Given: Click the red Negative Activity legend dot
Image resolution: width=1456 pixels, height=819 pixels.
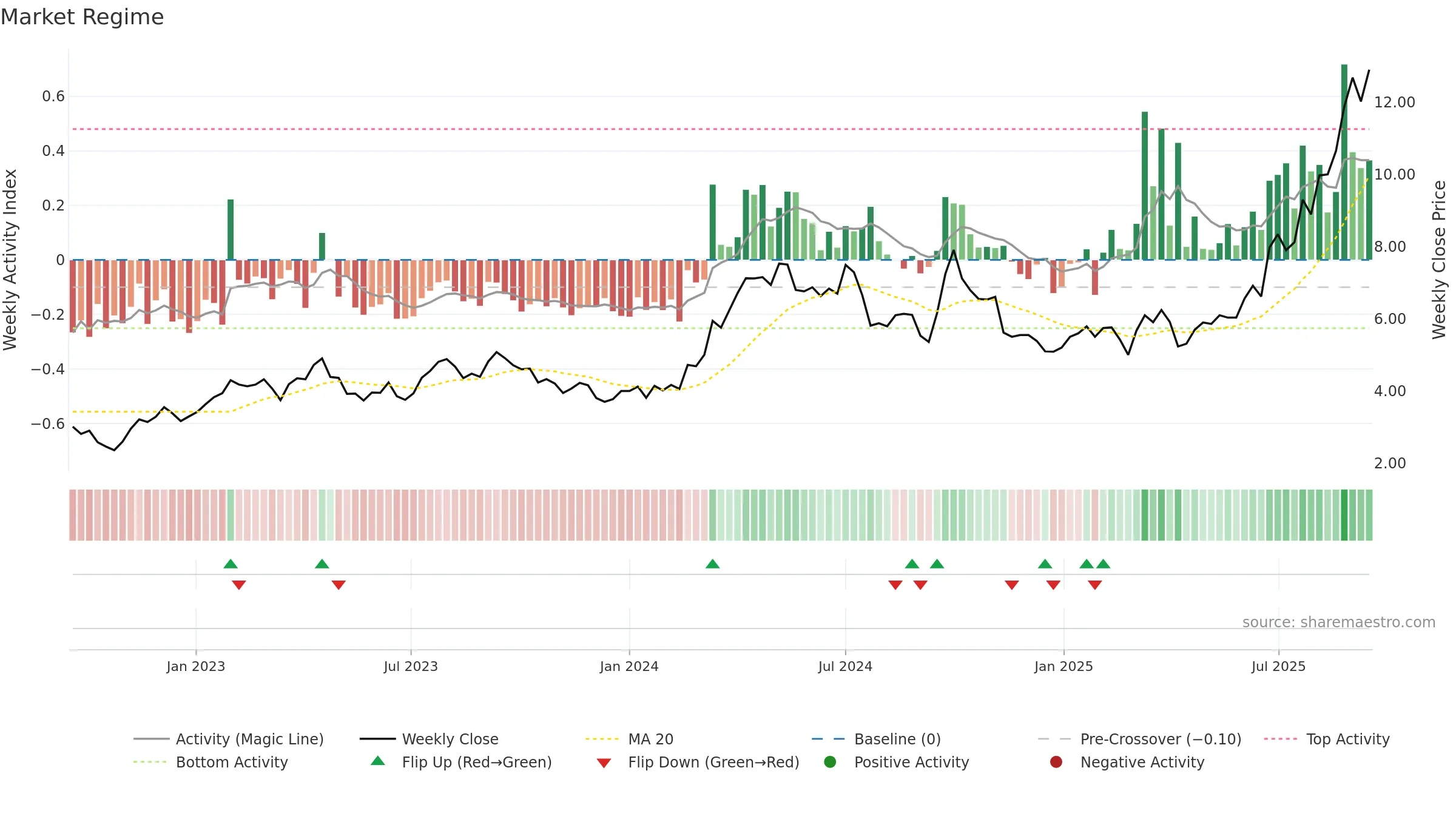Looking at the screenshot, I should click(x=1056, y=761).
